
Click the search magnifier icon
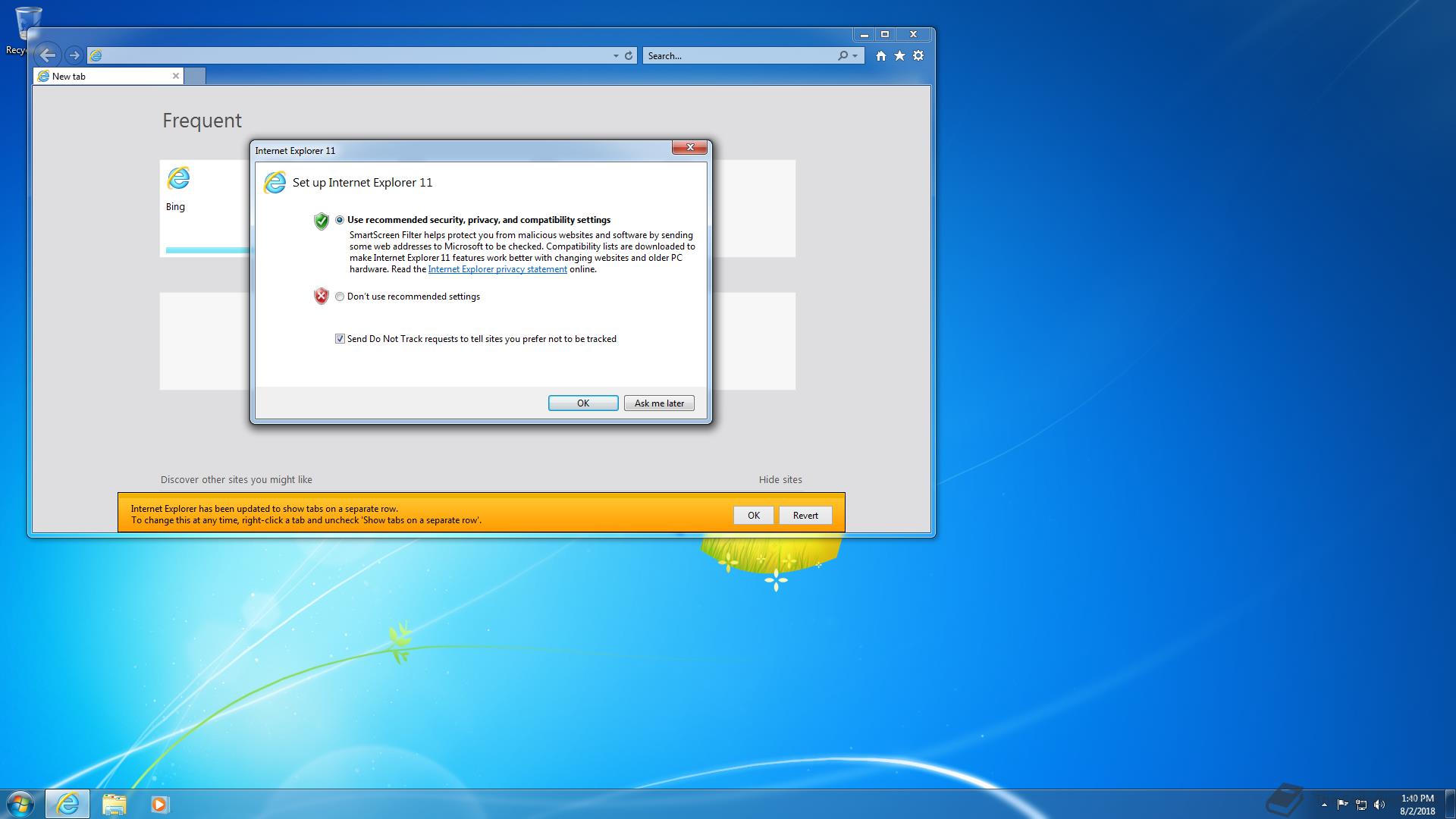coord(843,55)
